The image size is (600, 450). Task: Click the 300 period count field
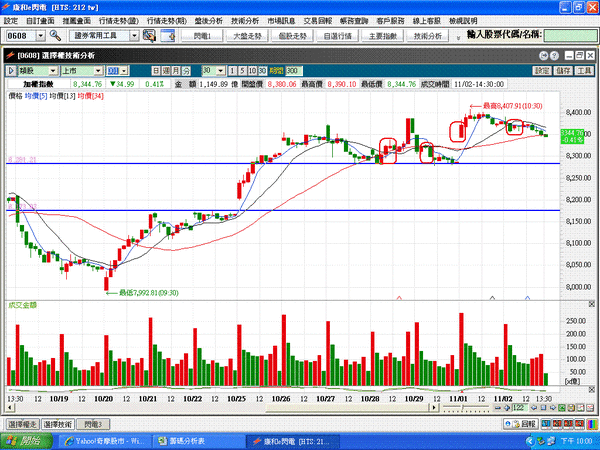[x=293, y=71]
